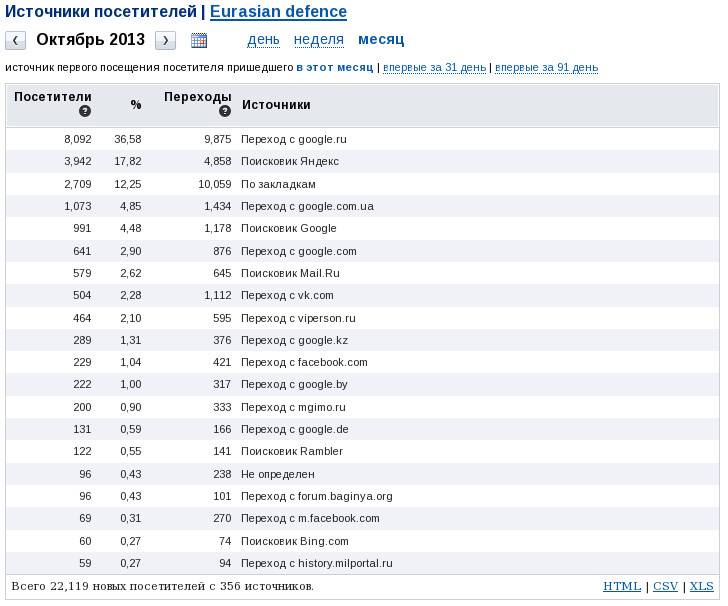
Task: Click percentage value 0,90
Action: pos(130,407)
